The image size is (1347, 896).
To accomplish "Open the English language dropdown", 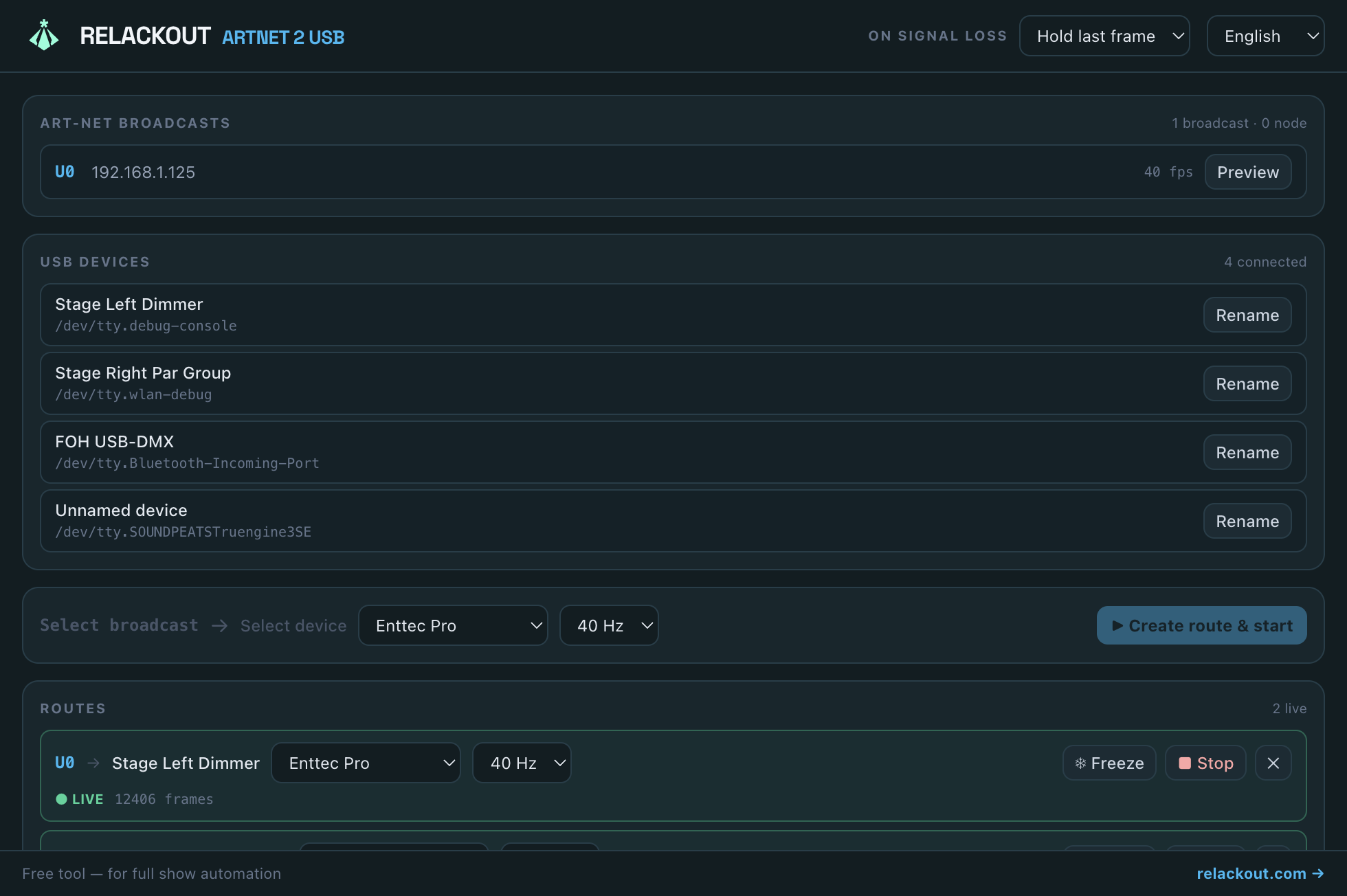I will tap(1265, 36).
